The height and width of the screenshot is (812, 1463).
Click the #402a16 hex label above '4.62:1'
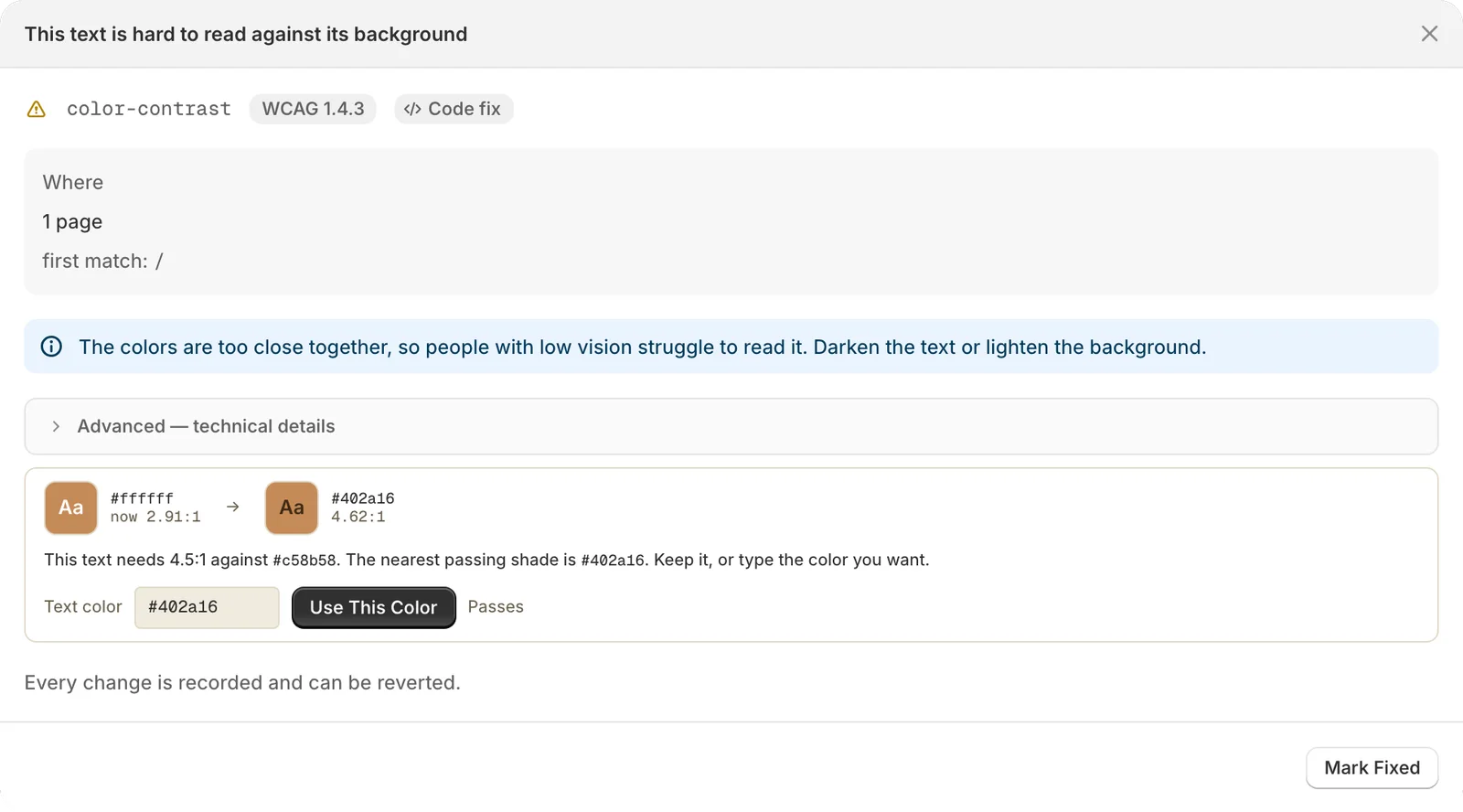(x=363, y=498)
